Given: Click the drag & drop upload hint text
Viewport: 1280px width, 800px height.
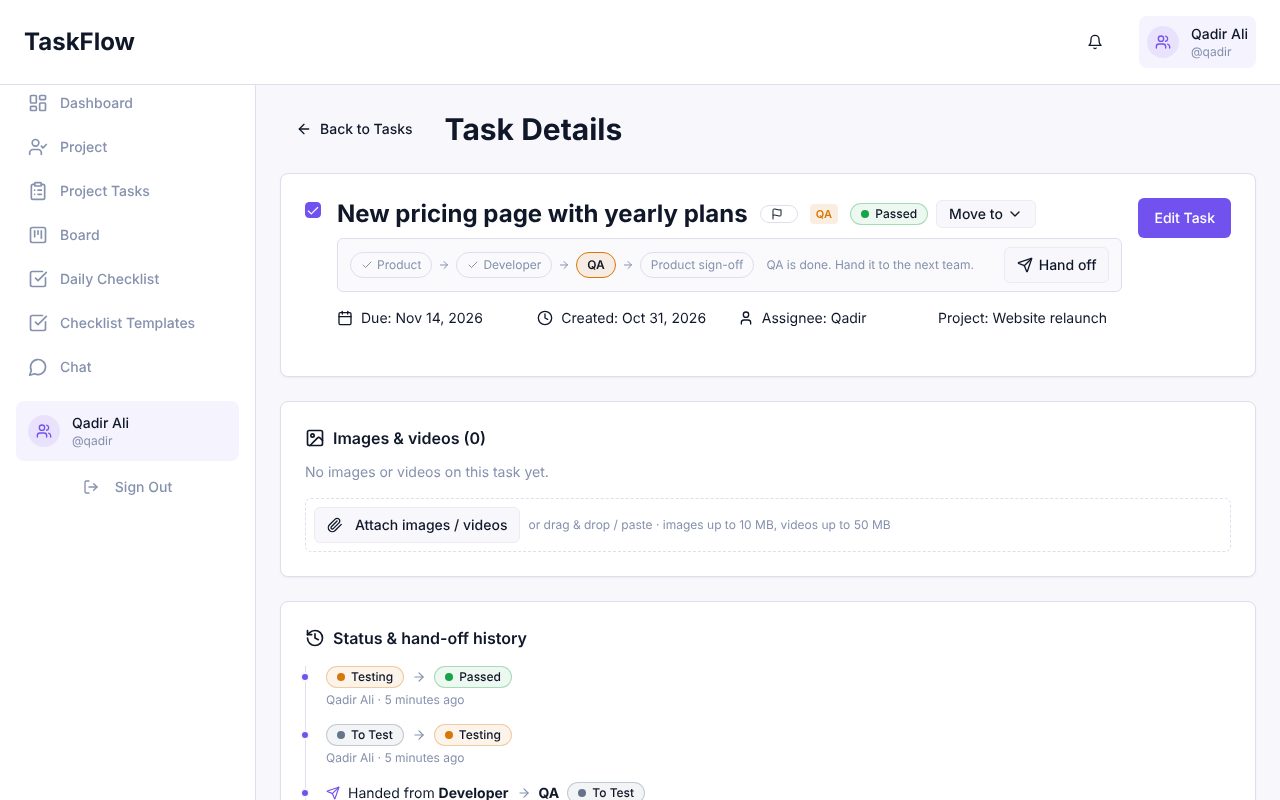Looking at the screenshot, I should point(709,525).
